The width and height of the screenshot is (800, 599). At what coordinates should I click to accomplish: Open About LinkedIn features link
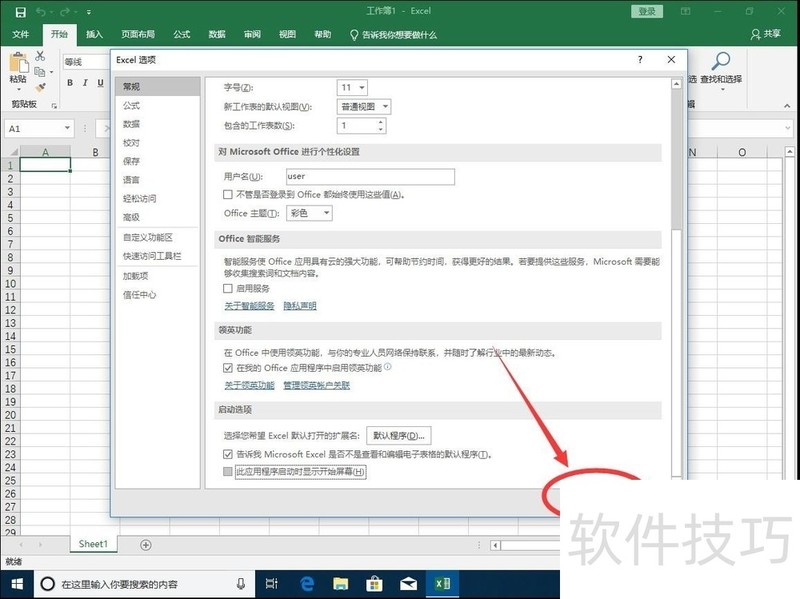[249, 385]
